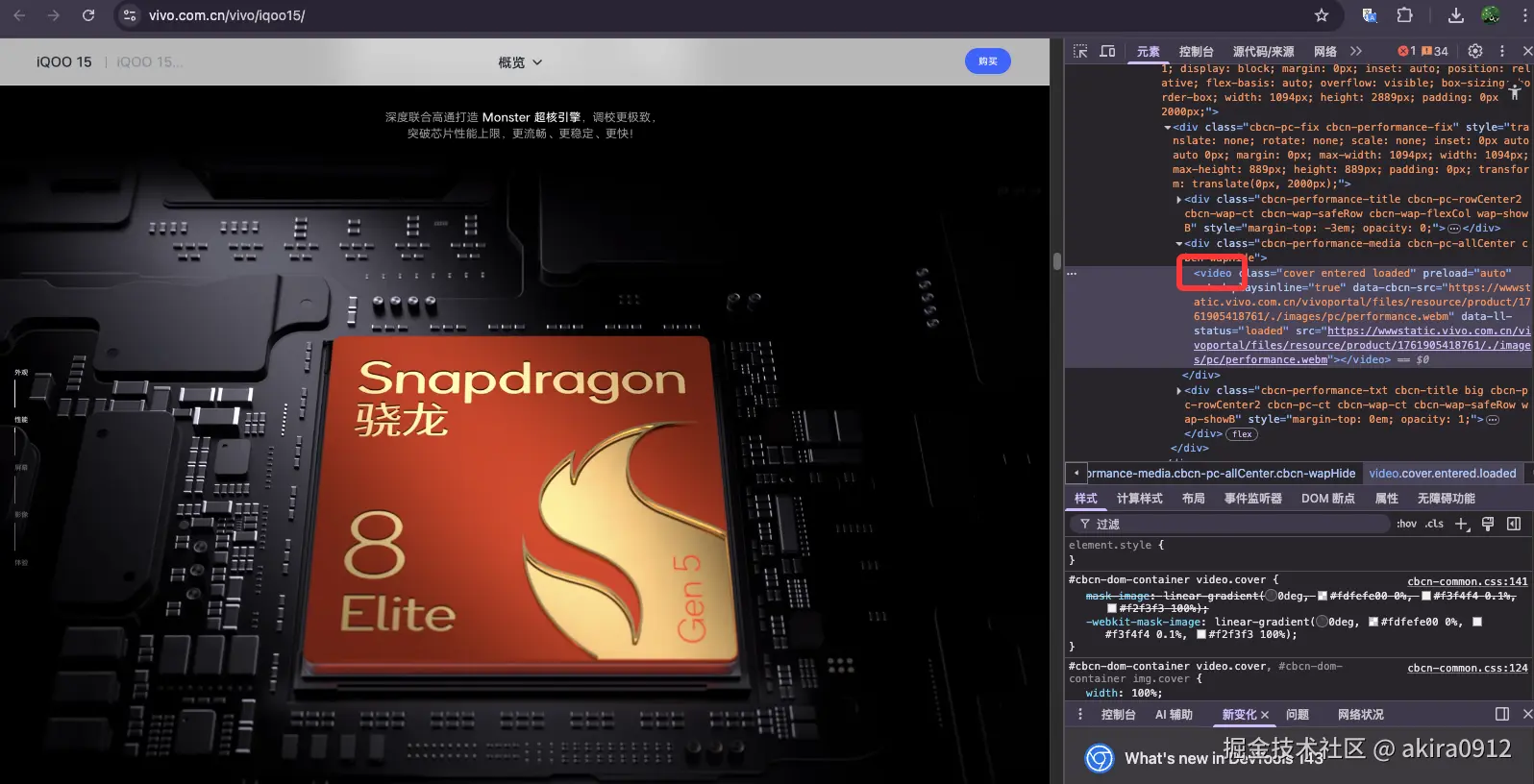Screen dimensions: 1534x784
Task: Open the Google Translate extension icon
Action: click(x=1370, y=15)
